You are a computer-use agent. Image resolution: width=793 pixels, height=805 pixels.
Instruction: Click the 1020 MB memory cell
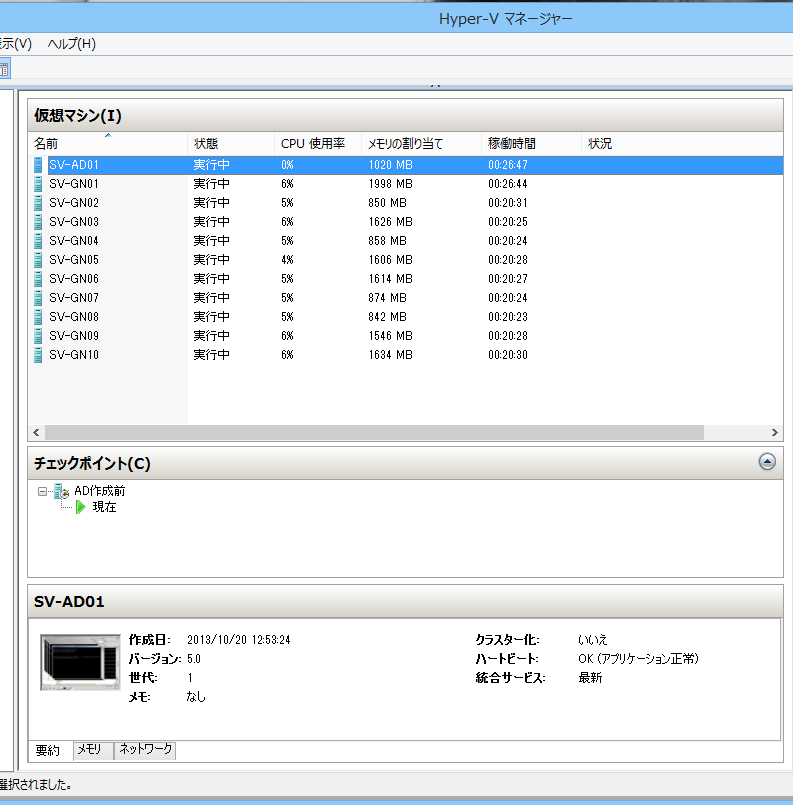[391, 165]
